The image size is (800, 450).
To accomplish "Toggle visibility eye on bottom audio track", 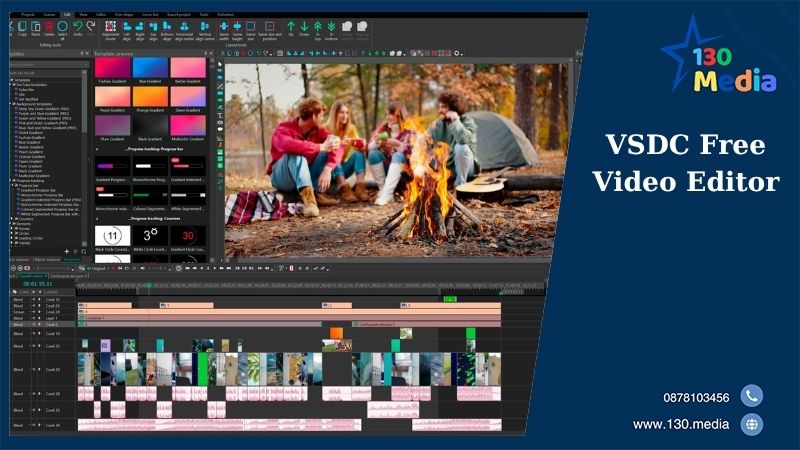I will (x=33, y=425).
